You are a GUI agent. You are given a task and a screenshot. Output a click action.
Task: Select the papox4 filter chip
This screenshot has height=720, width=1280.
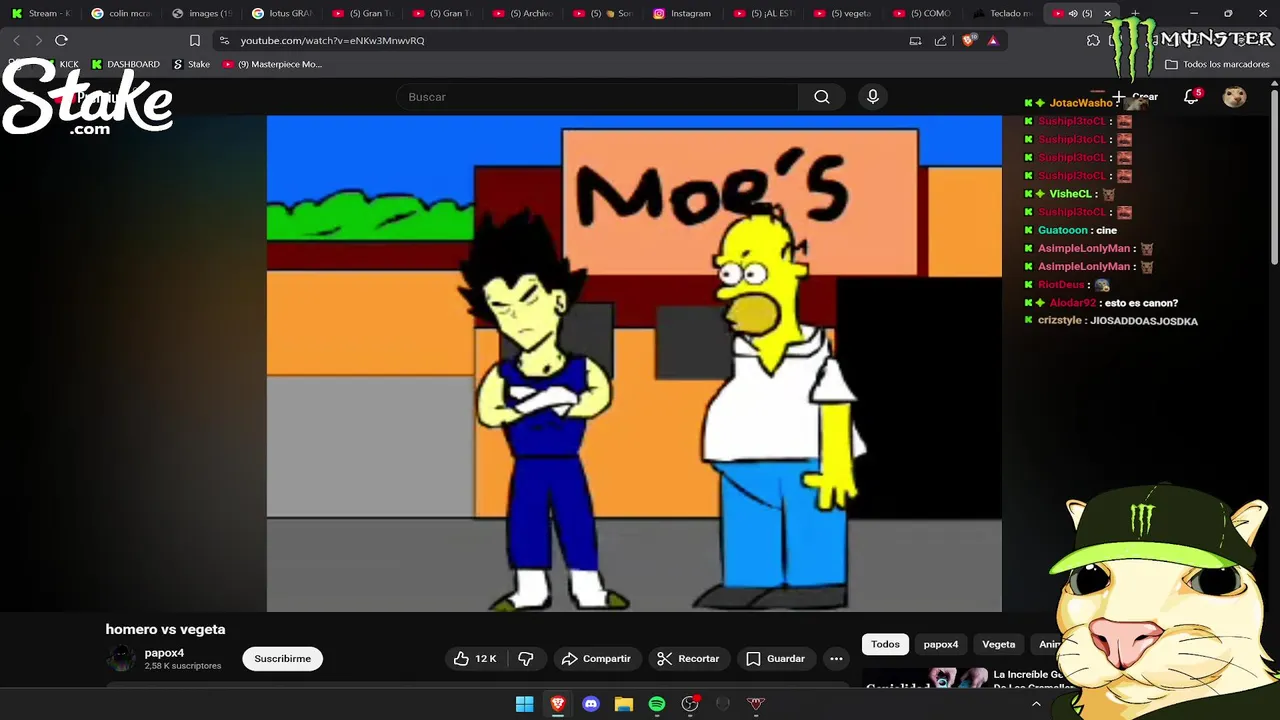click(x=940, y=645)
